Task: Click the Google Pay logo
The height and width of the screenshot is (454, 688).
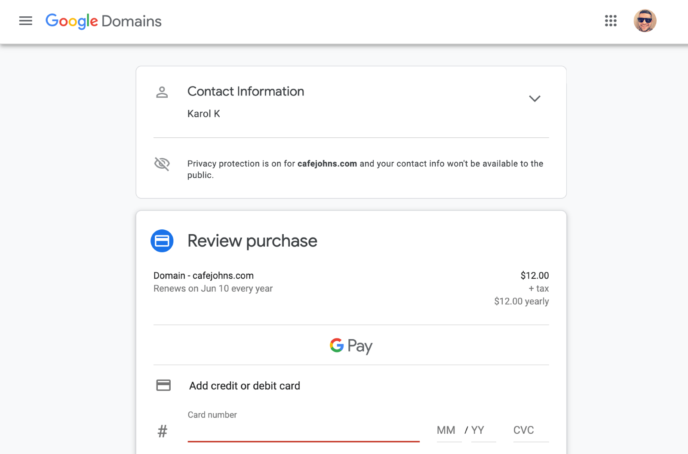Action: point(351,346)
